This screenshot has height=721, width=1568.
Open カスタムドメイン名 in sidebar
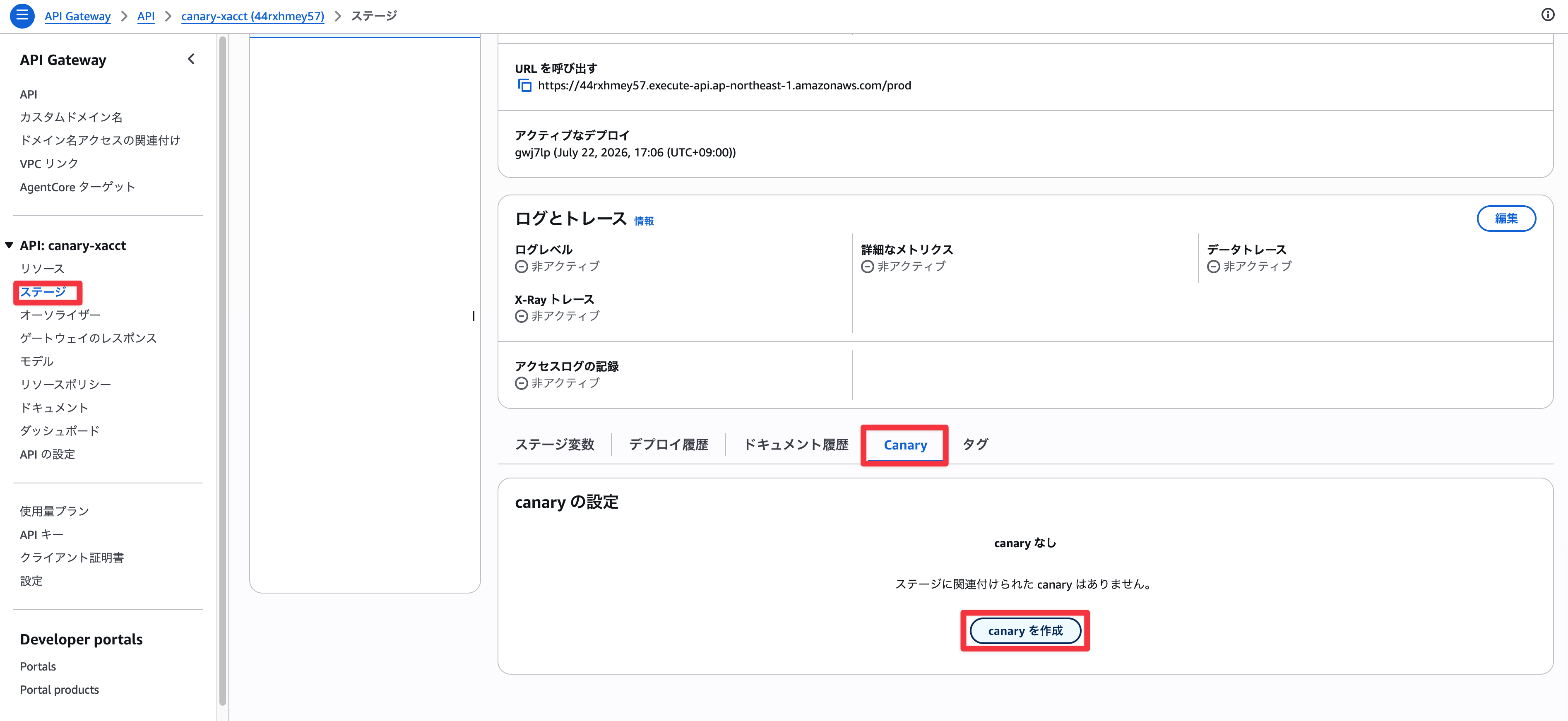[71, 117]
